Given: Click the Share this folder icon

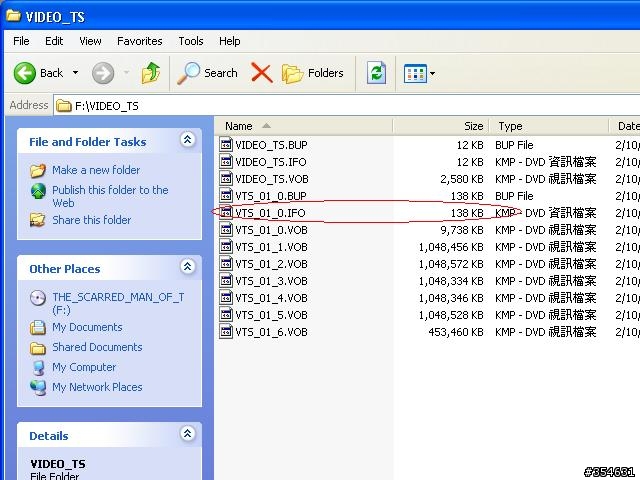Looking at the screenshot, I should [38, 220].
